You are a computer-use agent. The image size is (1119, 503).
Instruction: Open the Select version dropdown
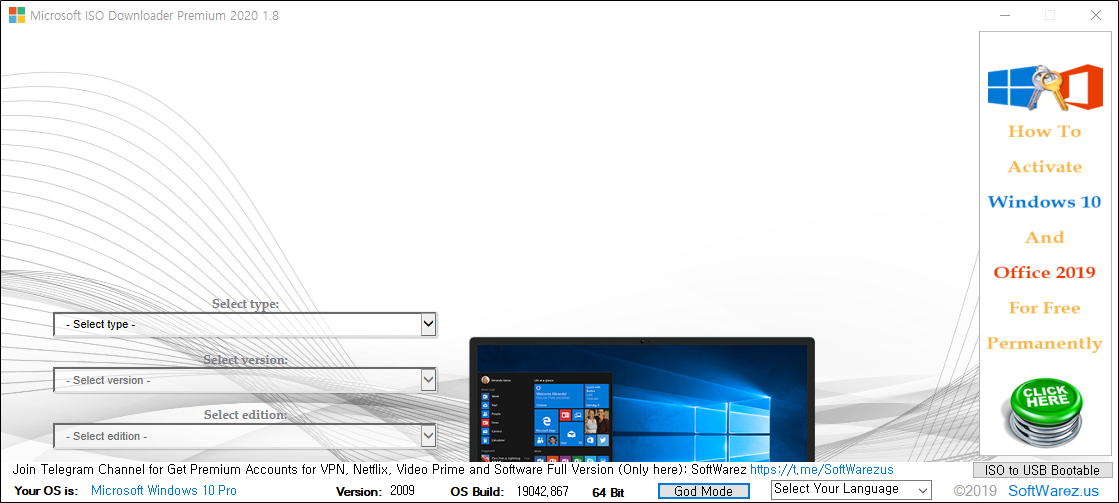pos(245,380)
